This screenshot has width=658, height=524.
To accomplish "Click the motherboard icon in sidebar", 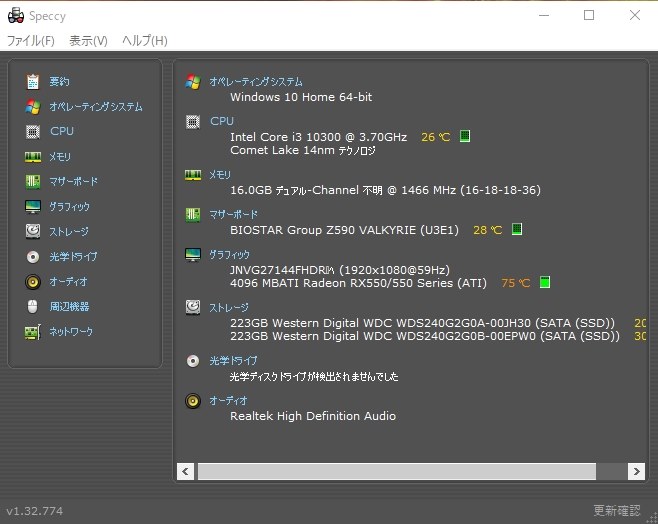I will pyautogui.click(x=33, y=182).
